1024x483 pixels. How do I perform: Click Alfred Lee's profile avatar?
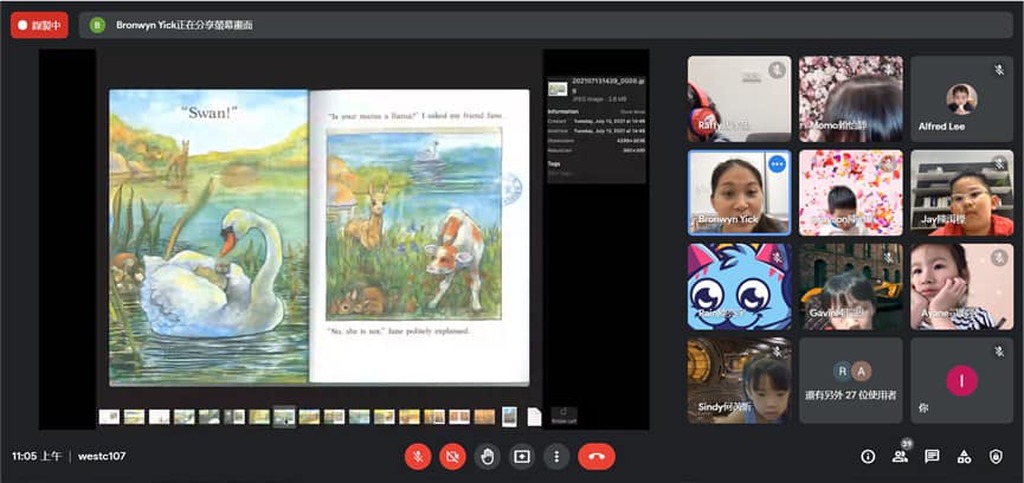click(962, 99)
